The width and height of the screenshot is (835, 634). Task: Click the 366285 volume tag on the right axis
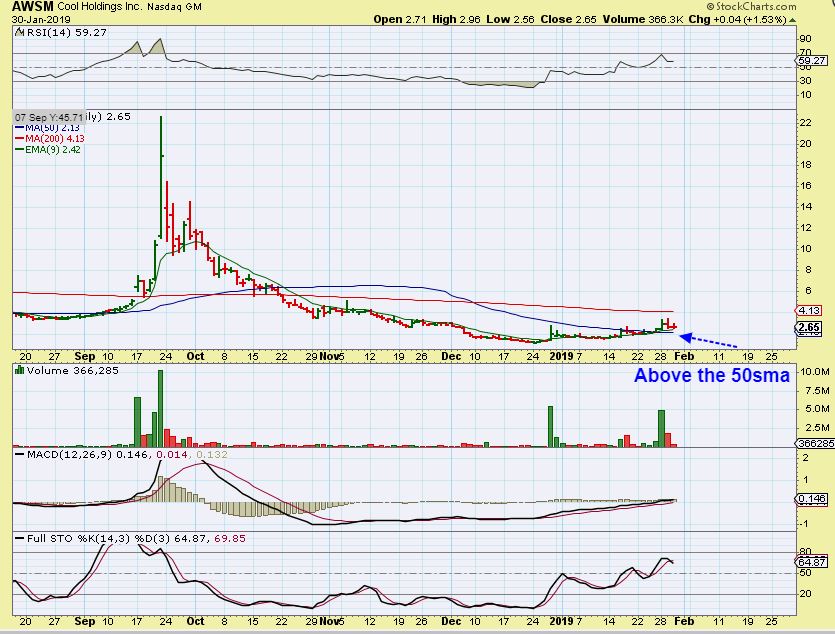(815, 443)
